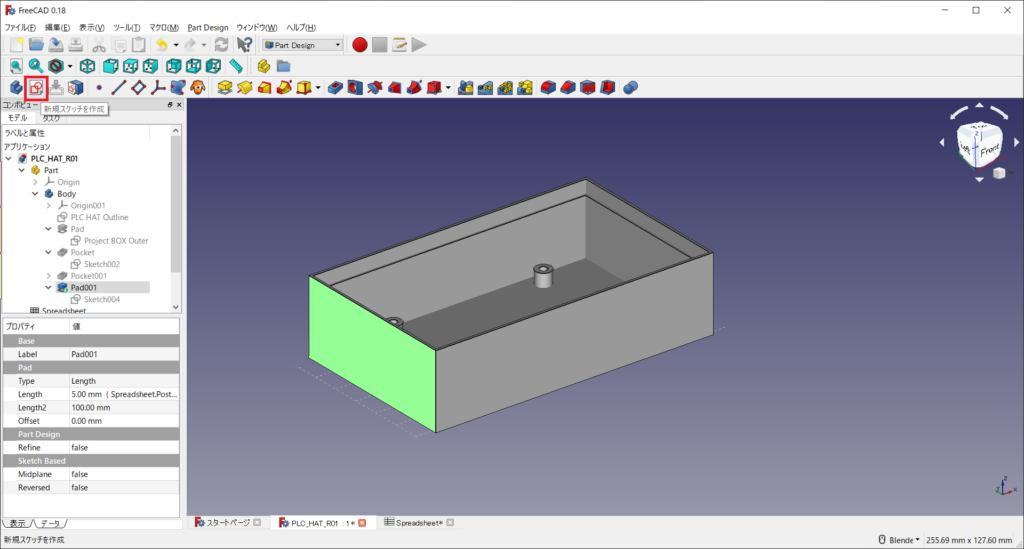The image size is (1024, 549).
Task: Select the Pad tool in the toolbar
Action: [225, 88]
